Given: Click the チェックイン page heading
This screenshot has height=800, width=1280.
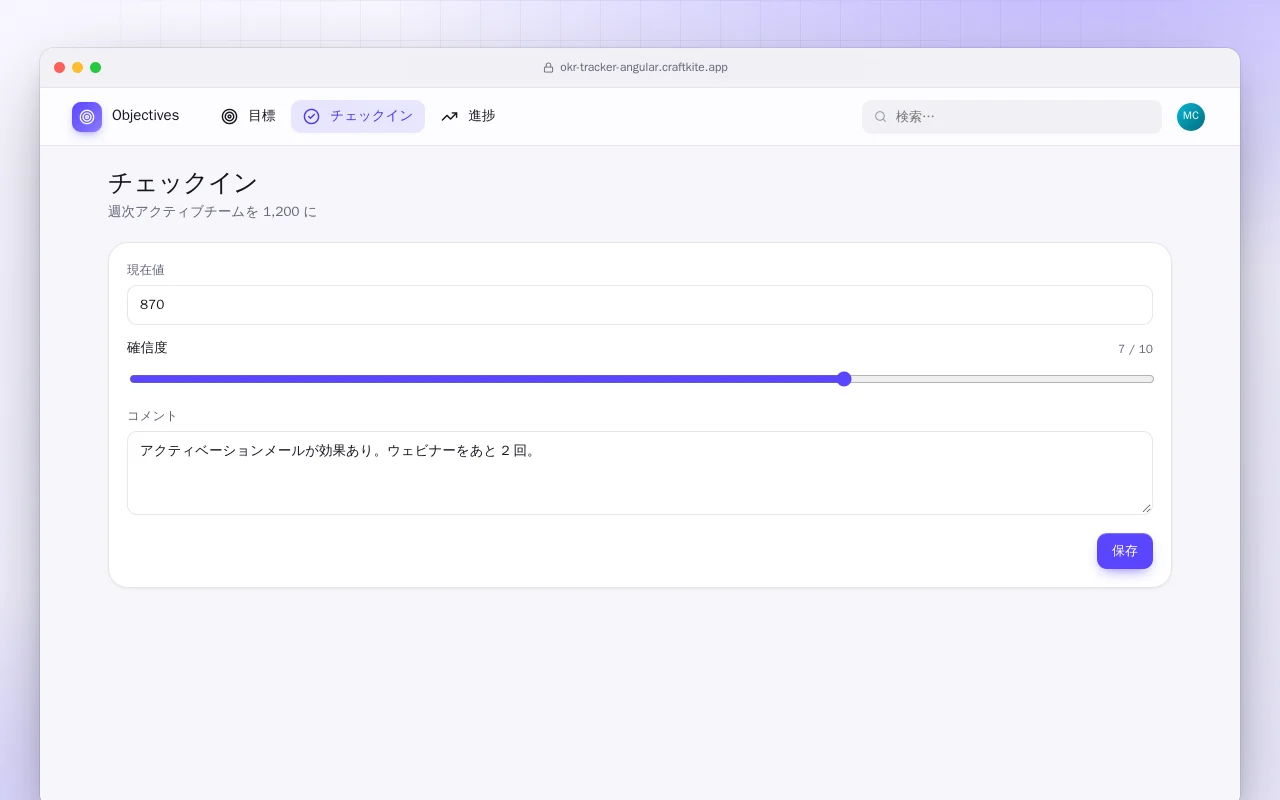Looking at the screenshot, I should point(183,183).
